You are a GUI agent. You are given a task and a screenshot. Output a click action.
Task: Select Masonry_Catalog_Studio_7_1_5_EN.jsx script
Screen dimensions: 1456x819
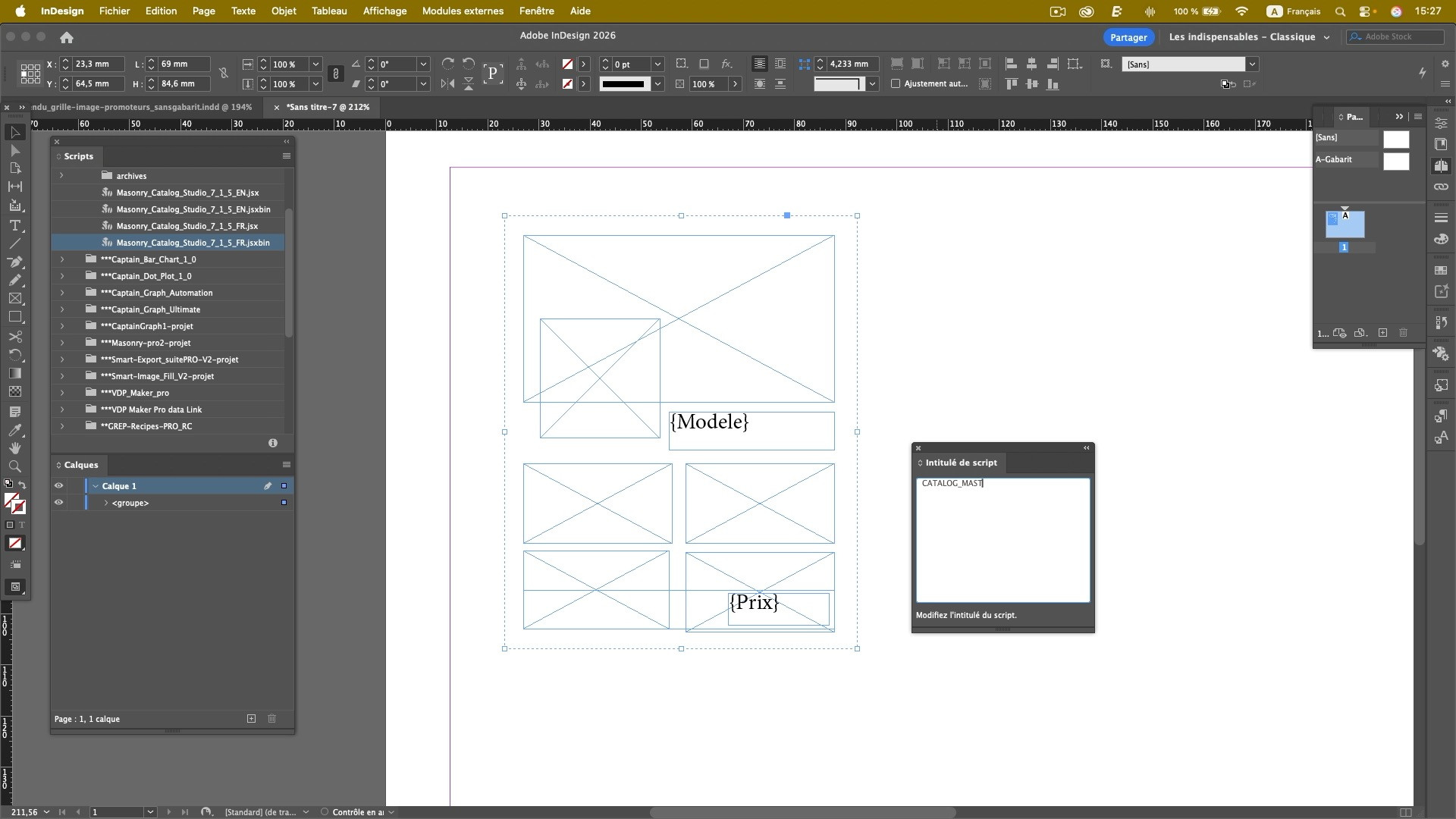point(187,193)
